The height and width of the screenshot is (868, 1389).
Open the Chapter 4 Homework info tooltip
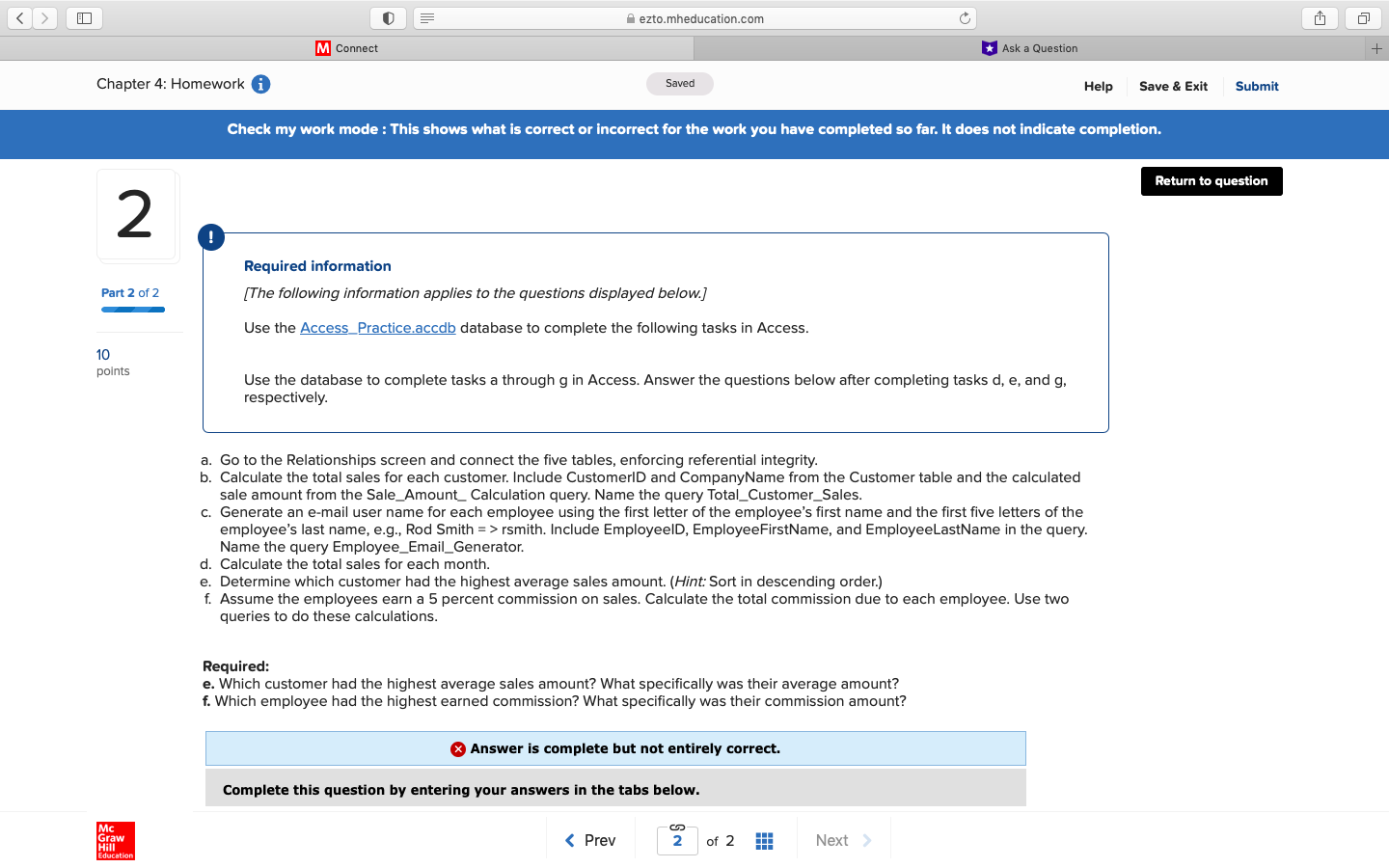click(259, 84)
